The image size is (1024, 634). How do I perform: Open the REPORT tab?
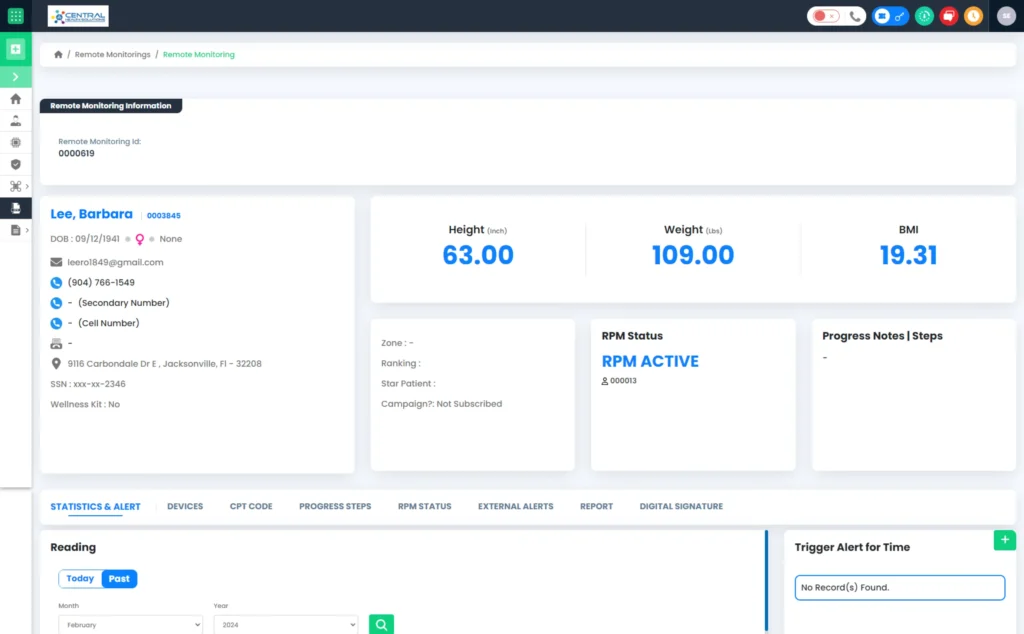(596, 506)
